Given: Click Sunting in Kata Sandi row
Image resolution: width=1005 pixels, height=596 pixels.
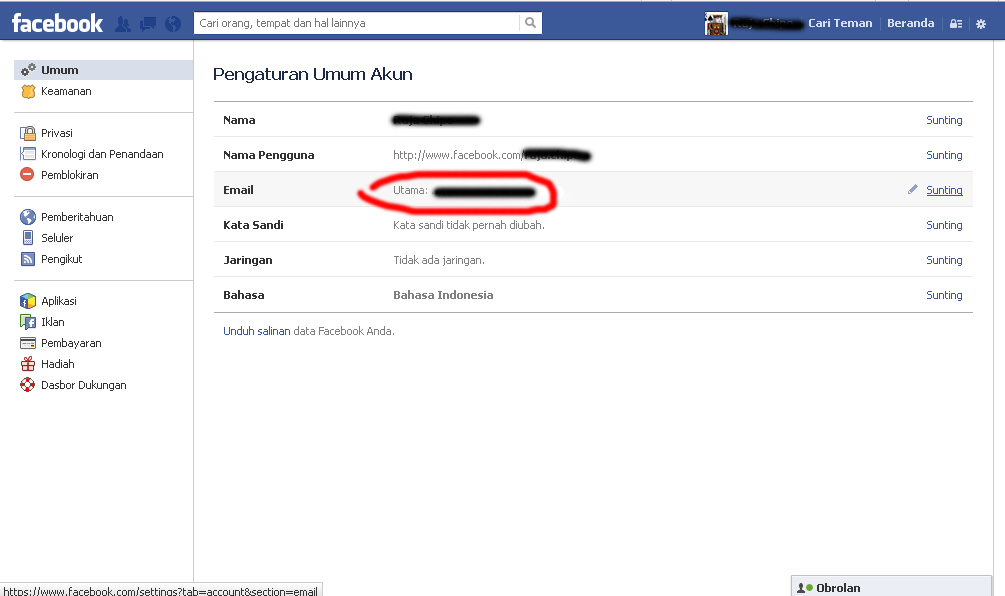Looking at the screenshot, I should pos(944,225).
